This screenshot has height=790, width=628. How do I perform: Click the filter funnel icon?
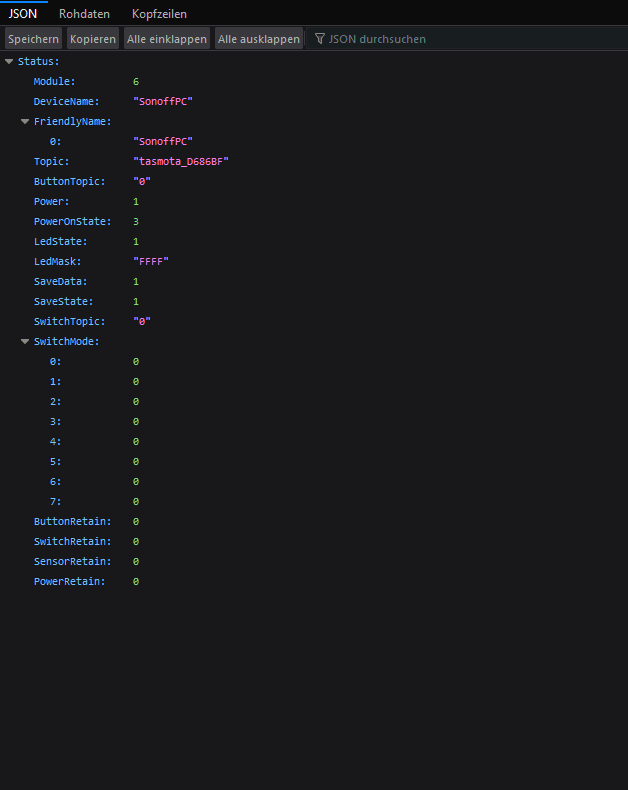320,39
